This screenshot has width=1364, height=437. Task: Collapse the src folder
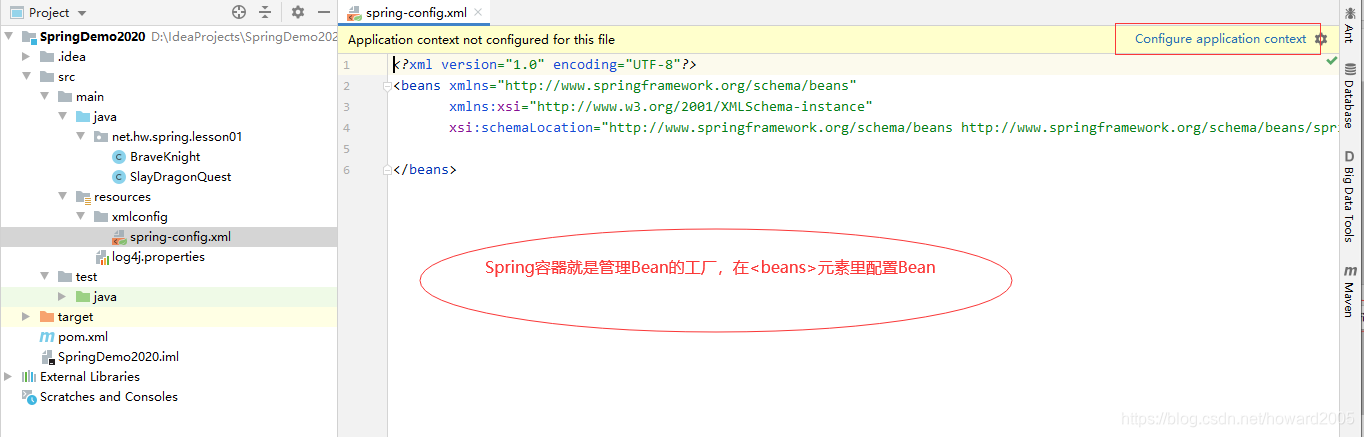click(28, 77)
